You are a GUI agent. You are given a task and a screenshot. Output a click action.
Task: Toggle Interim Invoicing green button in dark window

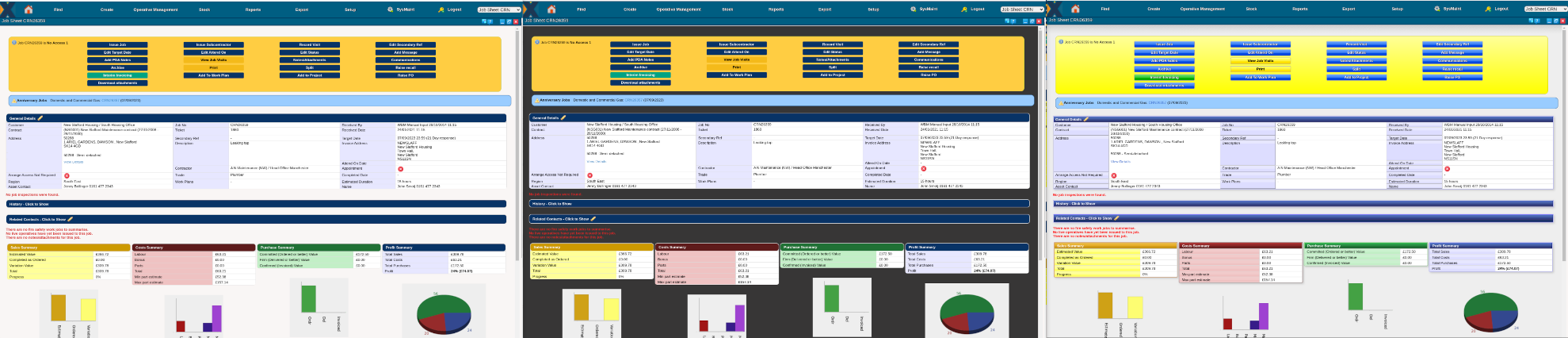point(640,75)
